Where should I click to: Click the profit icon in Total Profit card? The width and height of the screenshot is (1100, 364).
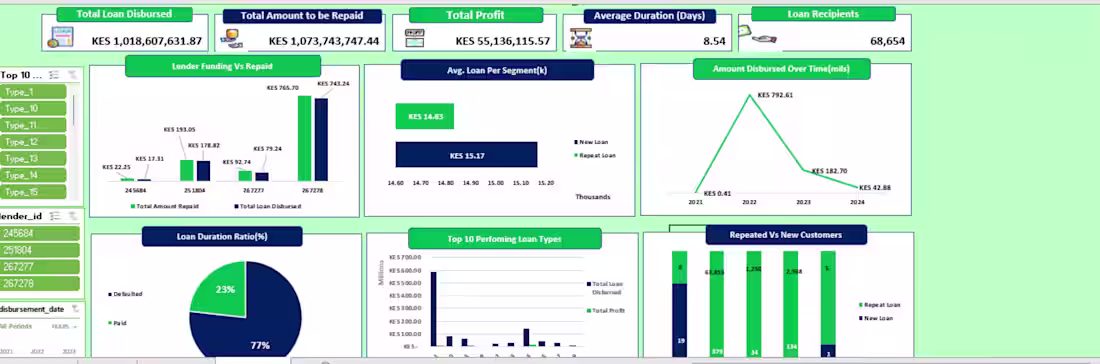pyautogui.click(x=415, y=38)
